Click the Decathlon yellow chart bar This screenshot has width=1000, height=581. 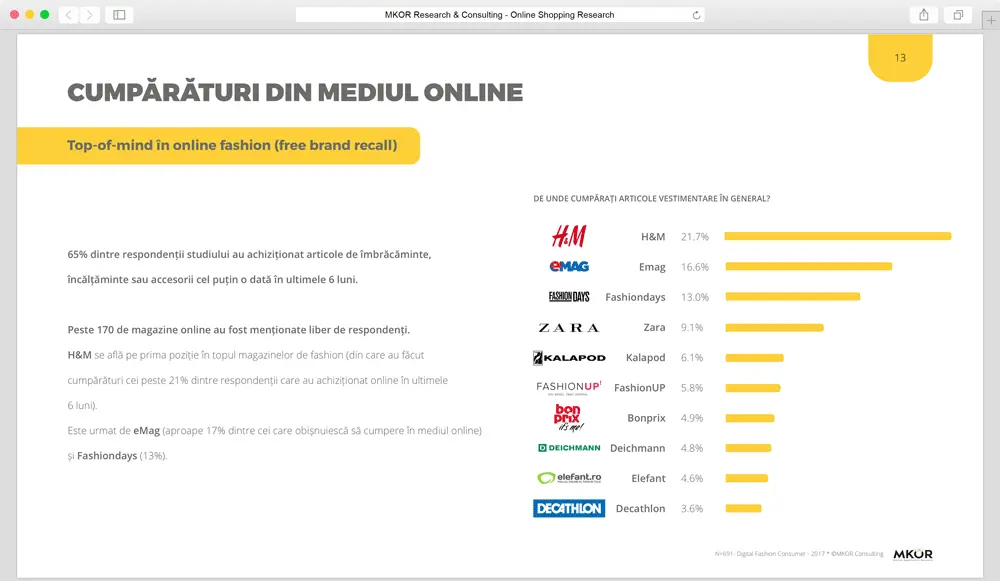coord(743,508)
